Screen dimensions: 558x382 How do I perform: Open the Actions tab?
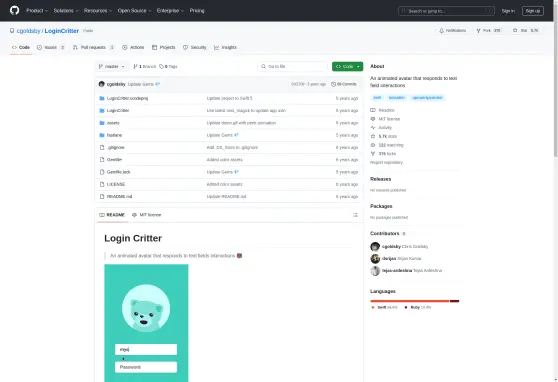pos(133,47)
